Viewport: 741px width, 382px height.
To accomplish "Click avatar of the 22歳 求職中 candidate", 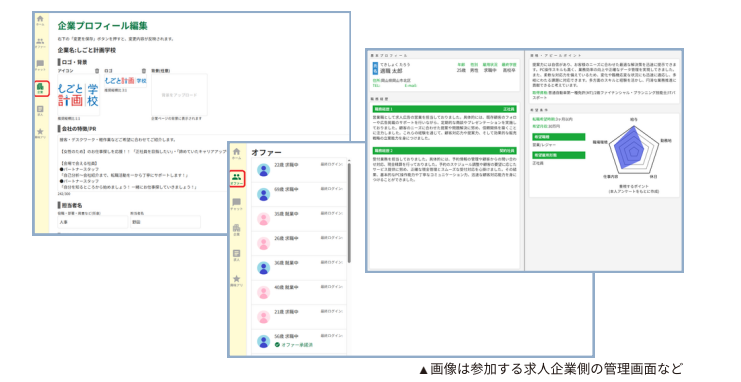I will coord(263,170).
